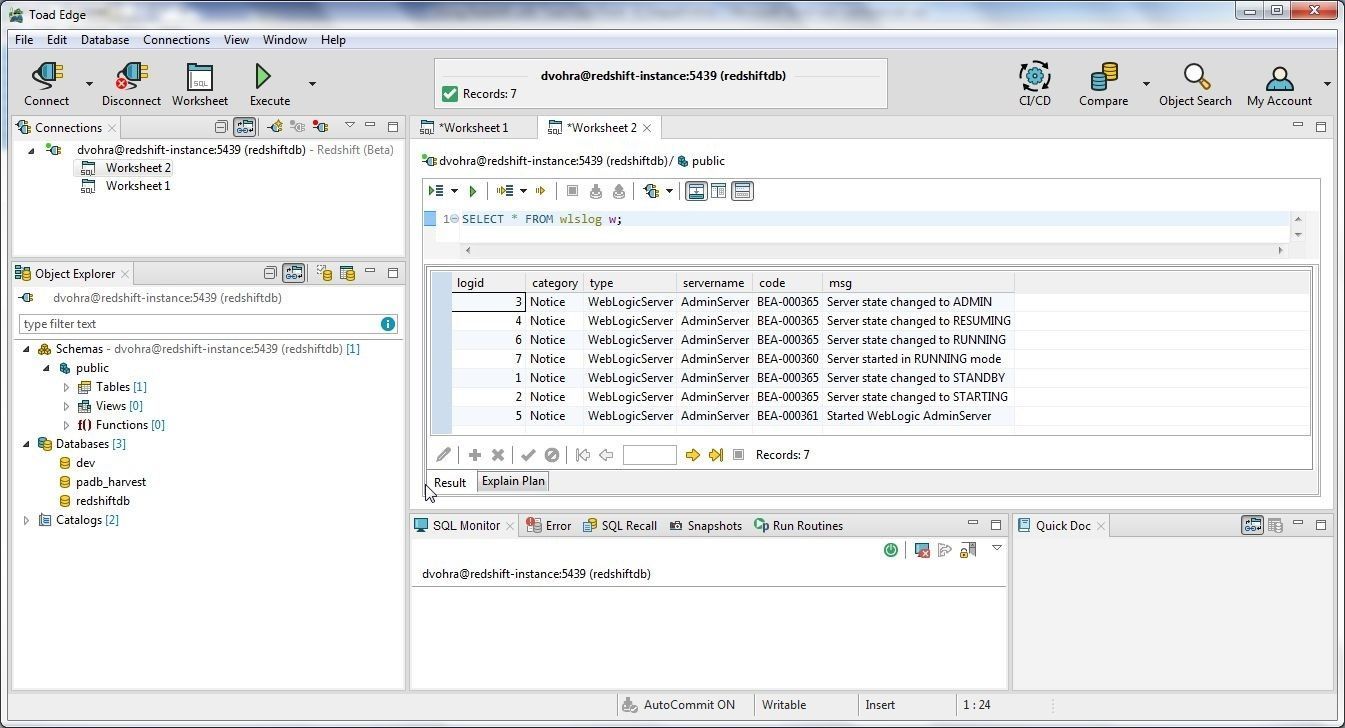Open the Snapshots tab

click(705, 526)
